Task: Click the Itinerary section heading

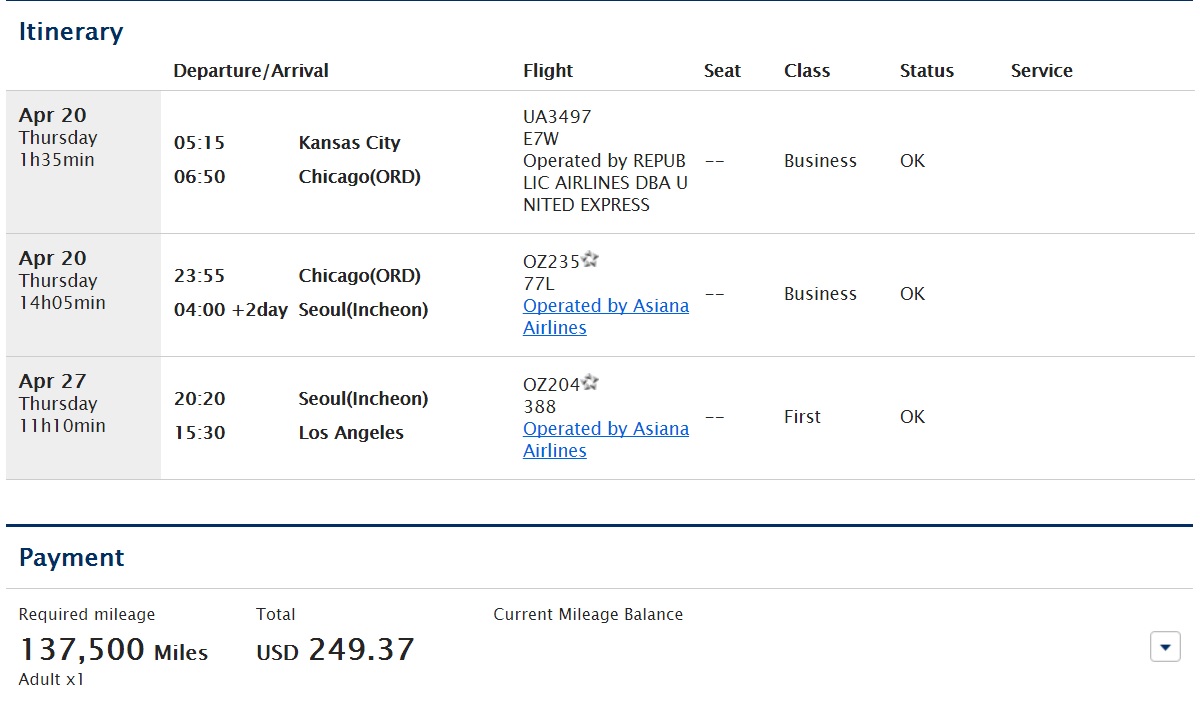Action: tap(71, 32)
